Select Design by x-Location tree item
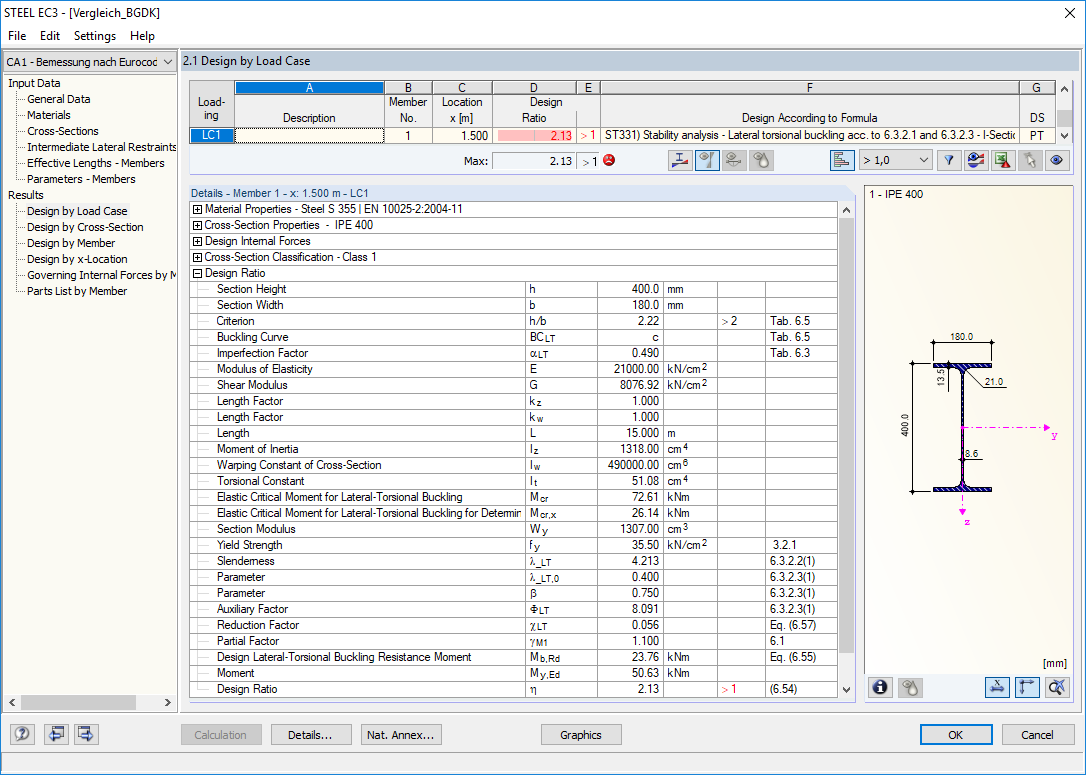Image resolution: width=1086 pixels, height=775 pixels. click(77, 259)
